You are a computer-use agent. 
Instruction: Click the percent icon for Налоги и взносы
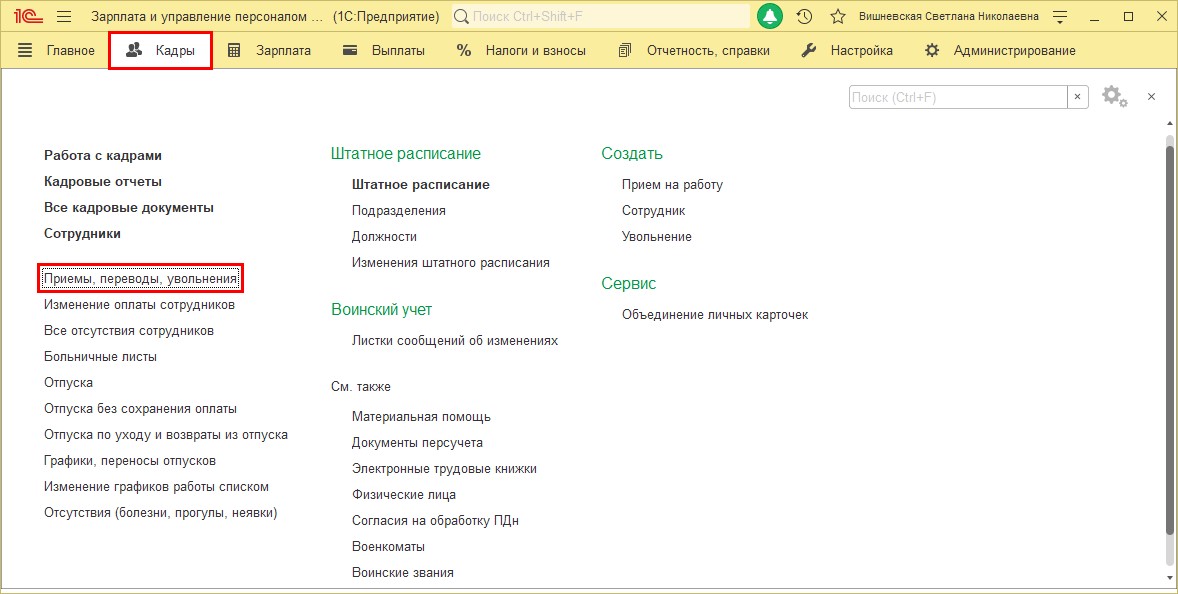(464, 50)
